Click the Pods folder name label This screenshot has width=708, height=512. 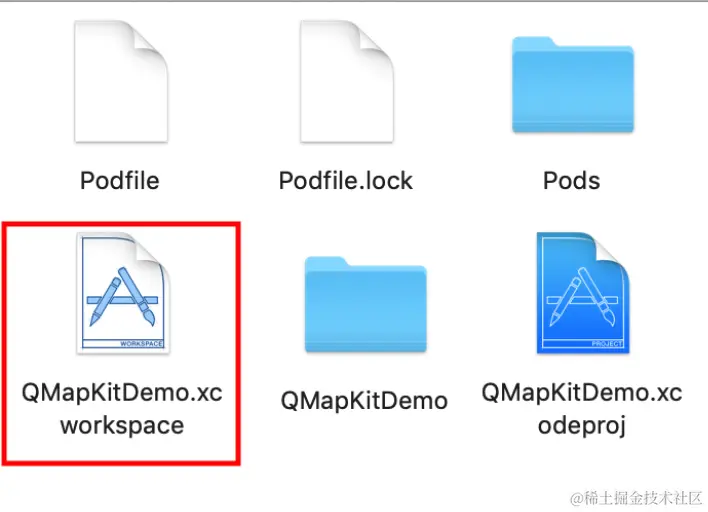tap(572, 181)
